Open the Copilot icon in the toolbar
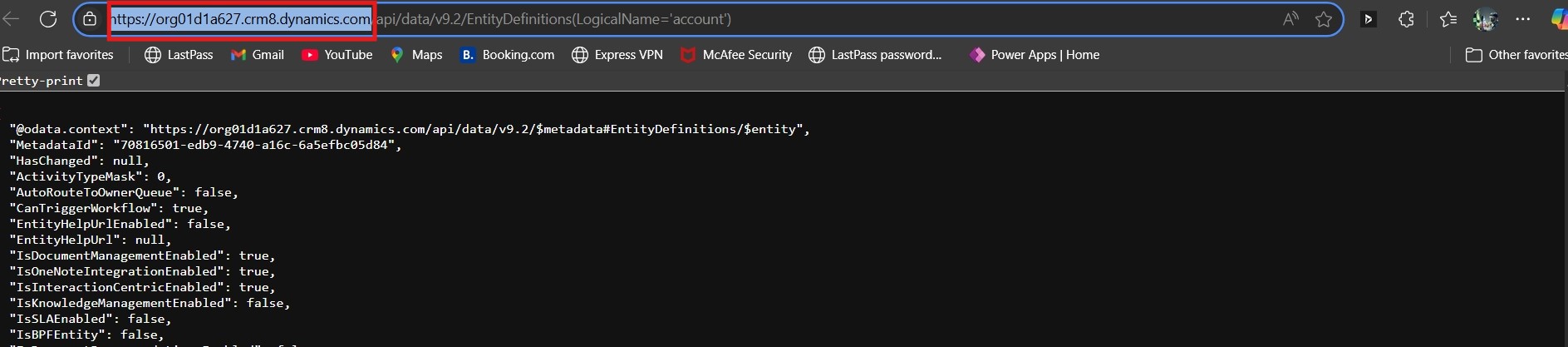Screen dimensions: 1568x347 click(x=1558, y=19)
